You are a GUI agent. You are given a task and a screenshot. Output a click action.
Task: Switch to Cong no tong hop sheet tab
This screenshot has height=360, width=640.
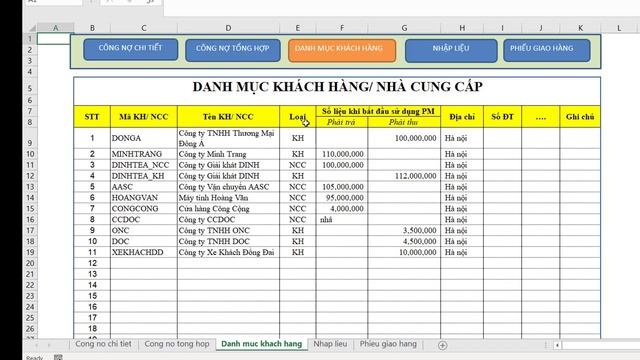[x=177, y=344]
